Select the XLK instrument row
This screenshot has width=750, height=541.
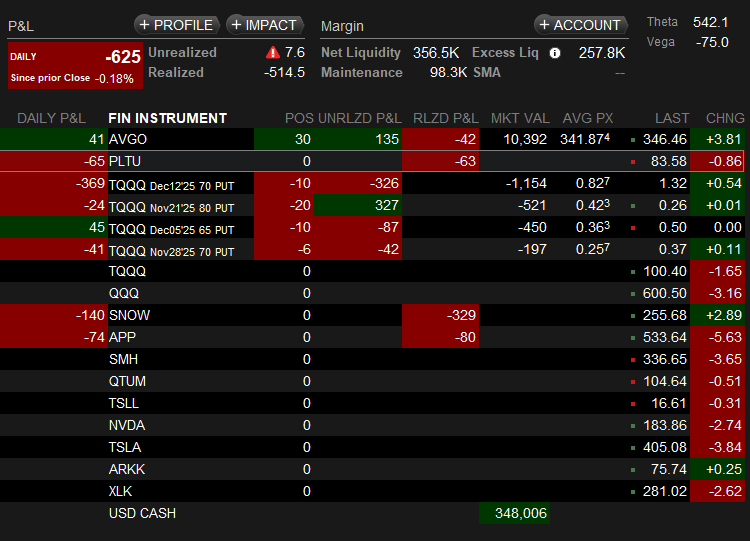point(372,491)
